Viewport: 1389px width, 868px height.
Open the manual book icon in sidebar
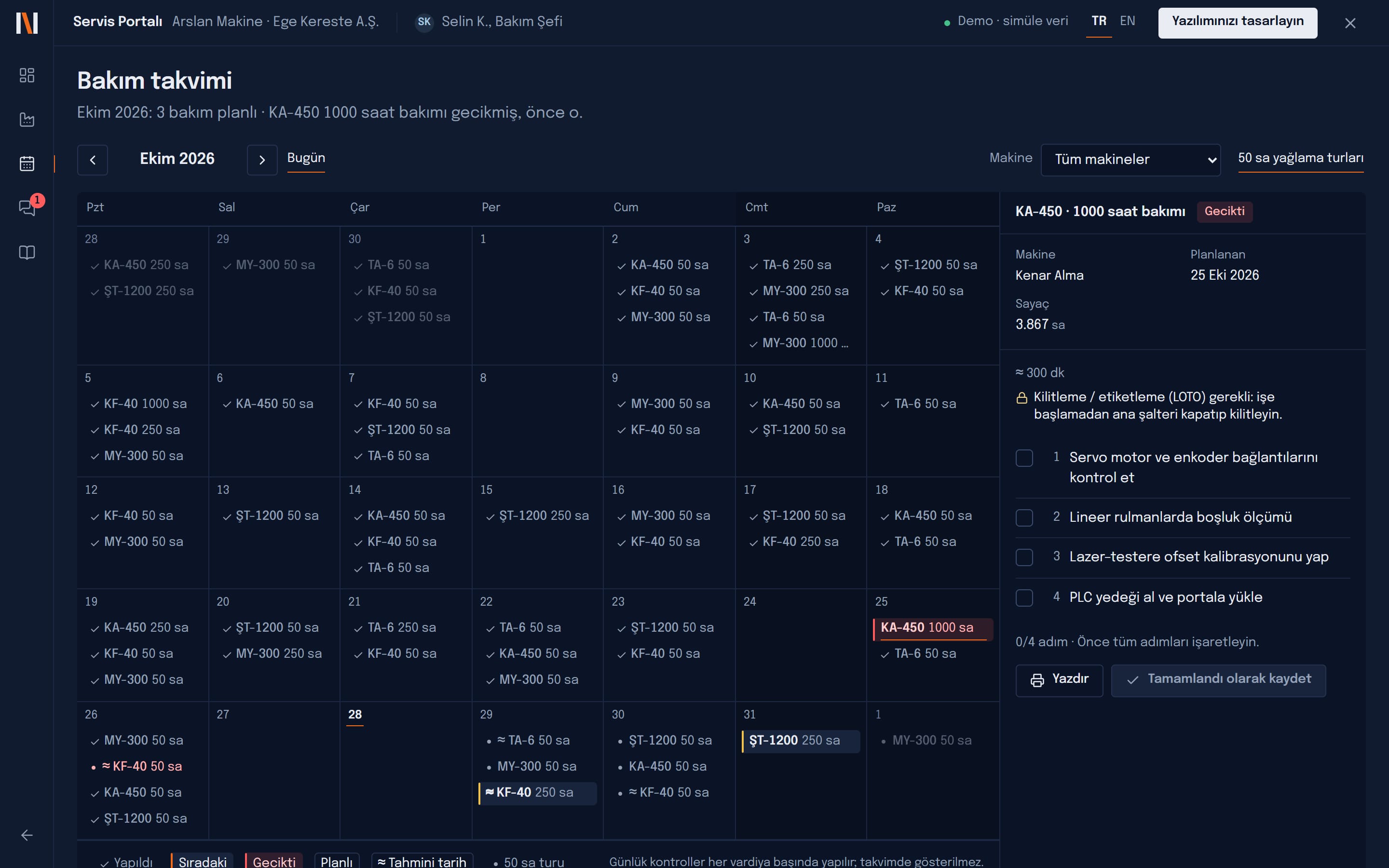[x=27, y=253]
